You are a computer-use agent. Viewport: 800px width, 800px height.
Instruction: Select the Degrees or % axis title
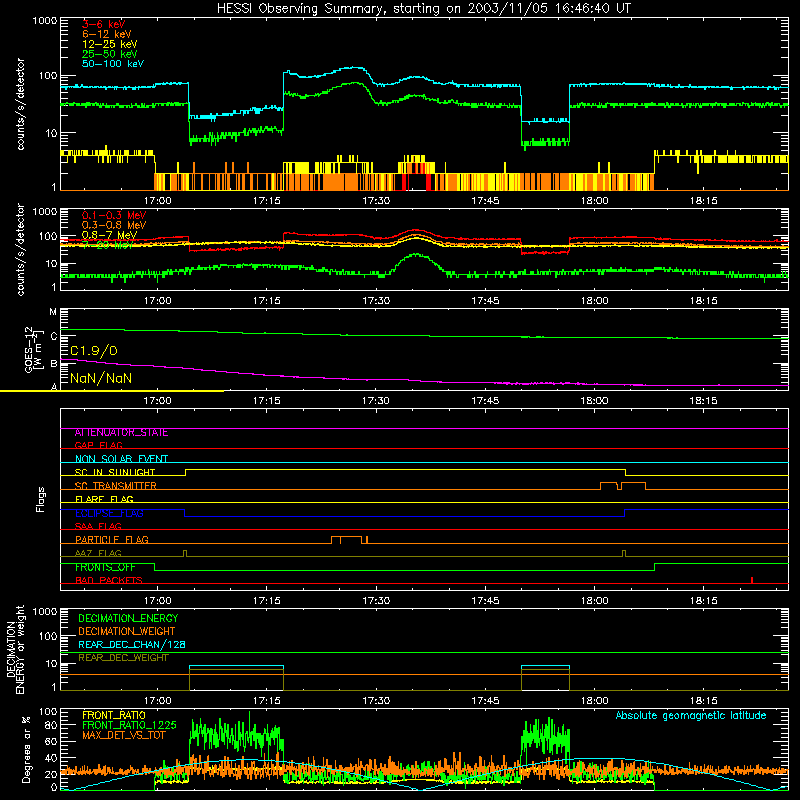[x=26, y=750]
